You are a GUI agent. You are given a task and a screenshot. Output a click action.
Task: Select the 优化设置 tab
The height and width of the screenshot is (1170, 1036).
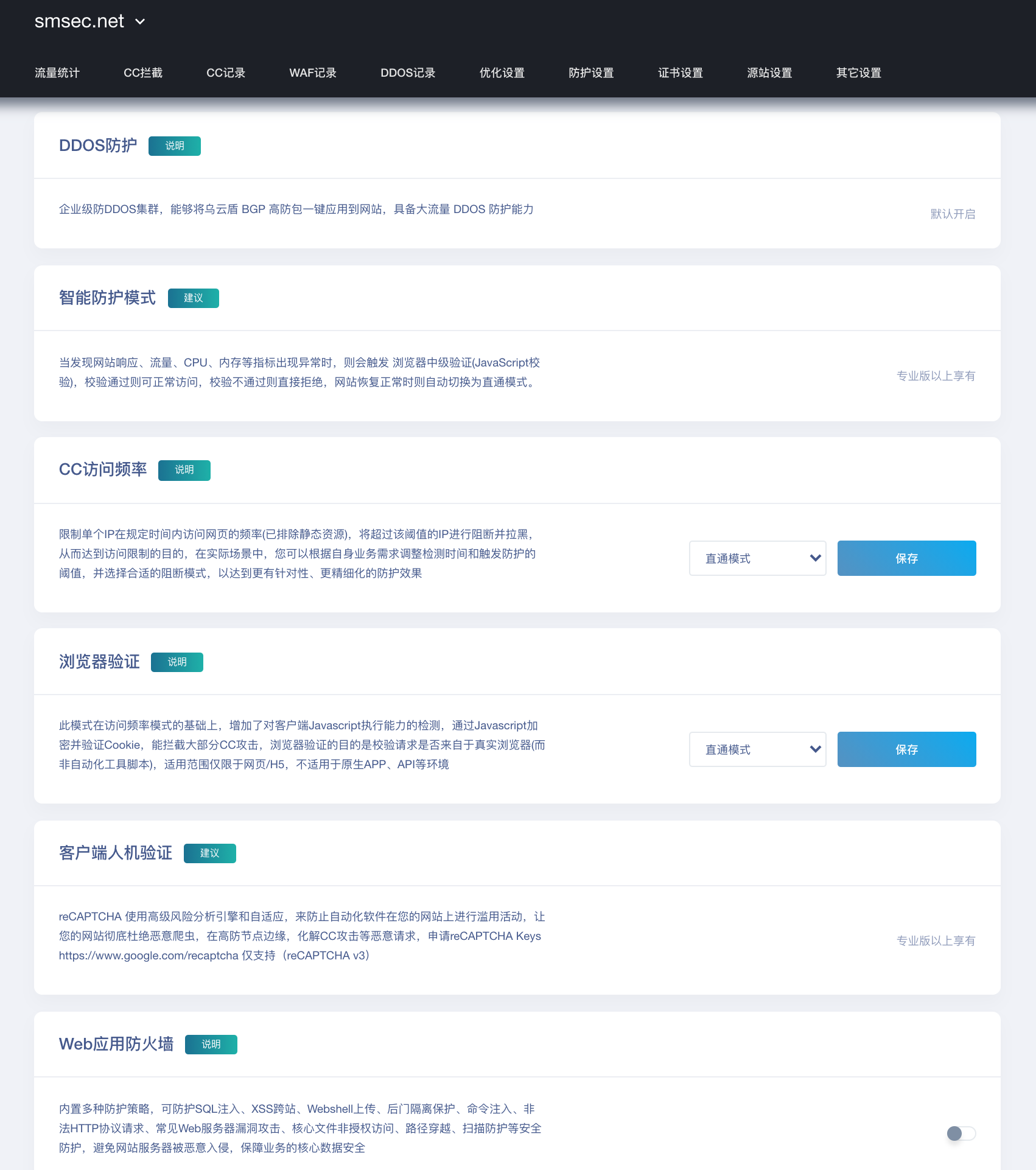502,73
